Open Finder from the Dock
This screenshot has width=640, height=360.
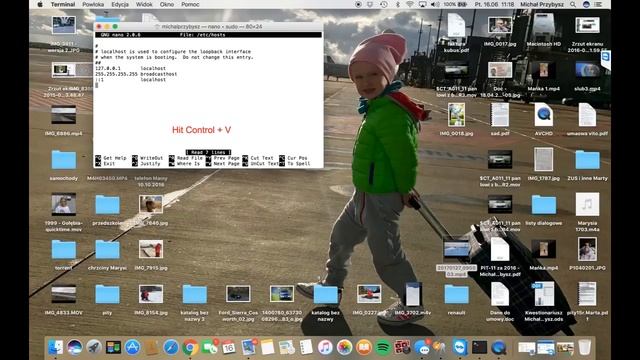[x=56, y=347]
